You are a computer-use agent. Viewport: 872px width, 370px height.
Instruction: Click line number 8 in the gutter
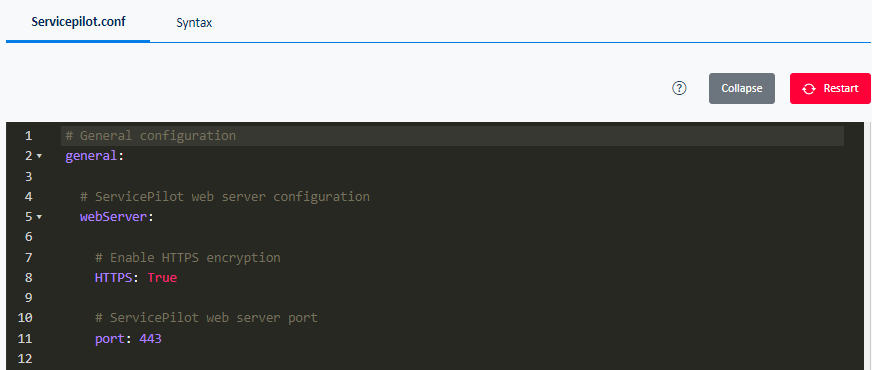coord(28,277)
